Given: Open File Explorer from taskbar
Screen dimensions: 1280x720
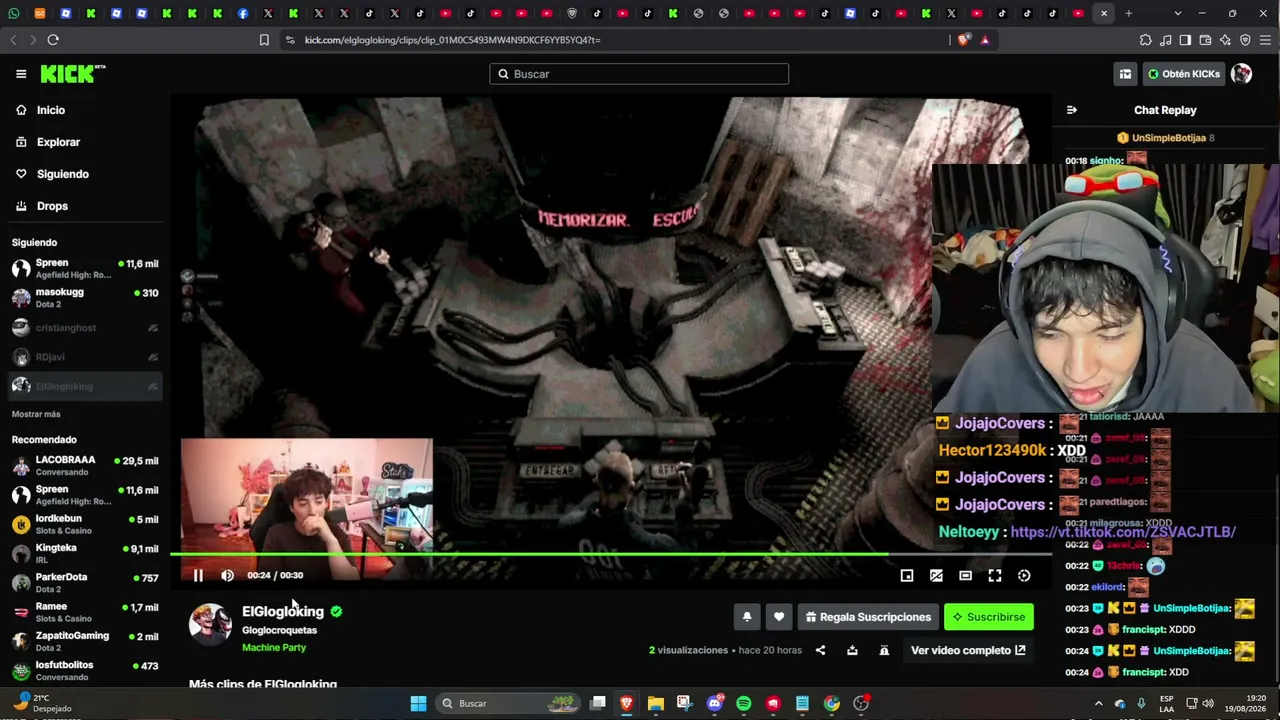Looking at the screenshot, I should pos(656,703).
